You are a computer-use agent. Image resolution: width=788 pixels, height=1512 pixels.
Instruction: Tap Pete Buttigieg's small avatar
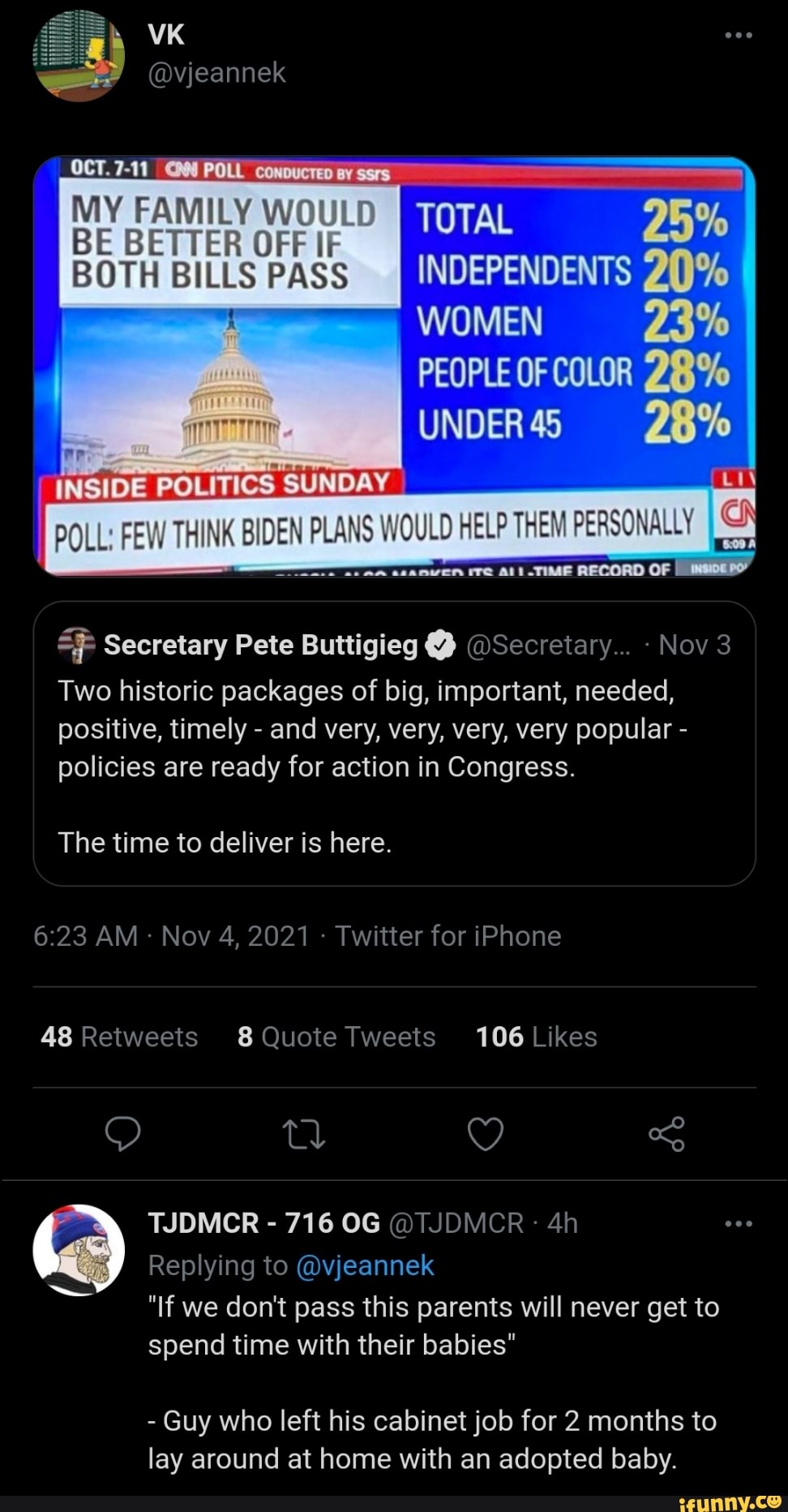click(77, 646)
